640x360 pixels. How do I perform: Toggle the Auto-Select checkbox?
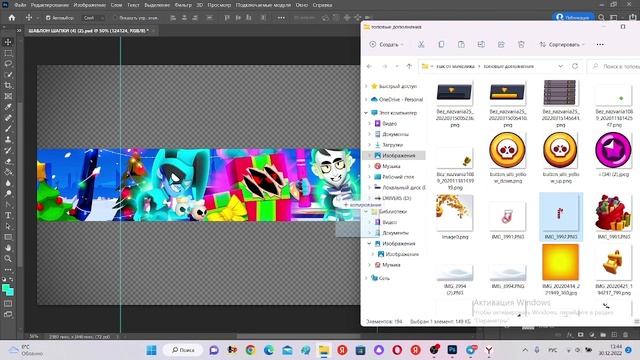pyautogui.click(x=48, y=18)
